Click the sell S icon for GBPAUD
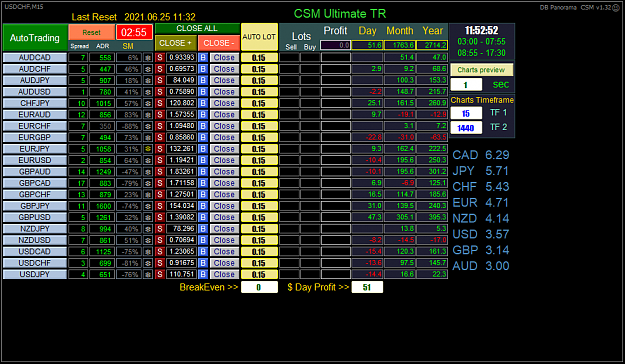625x364 pixels. [x=160, y=172]
